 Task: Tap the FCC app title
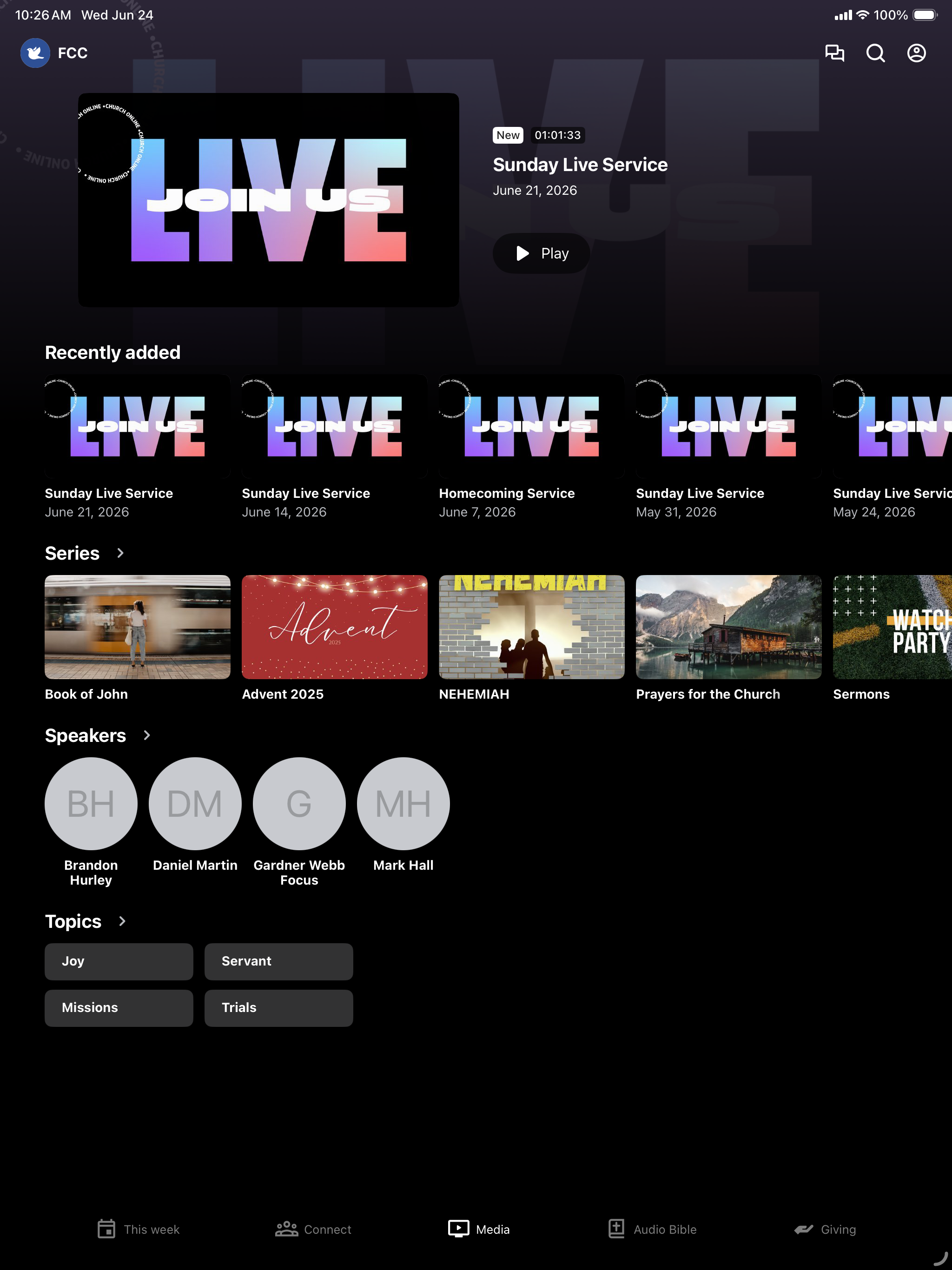point(73,53)
